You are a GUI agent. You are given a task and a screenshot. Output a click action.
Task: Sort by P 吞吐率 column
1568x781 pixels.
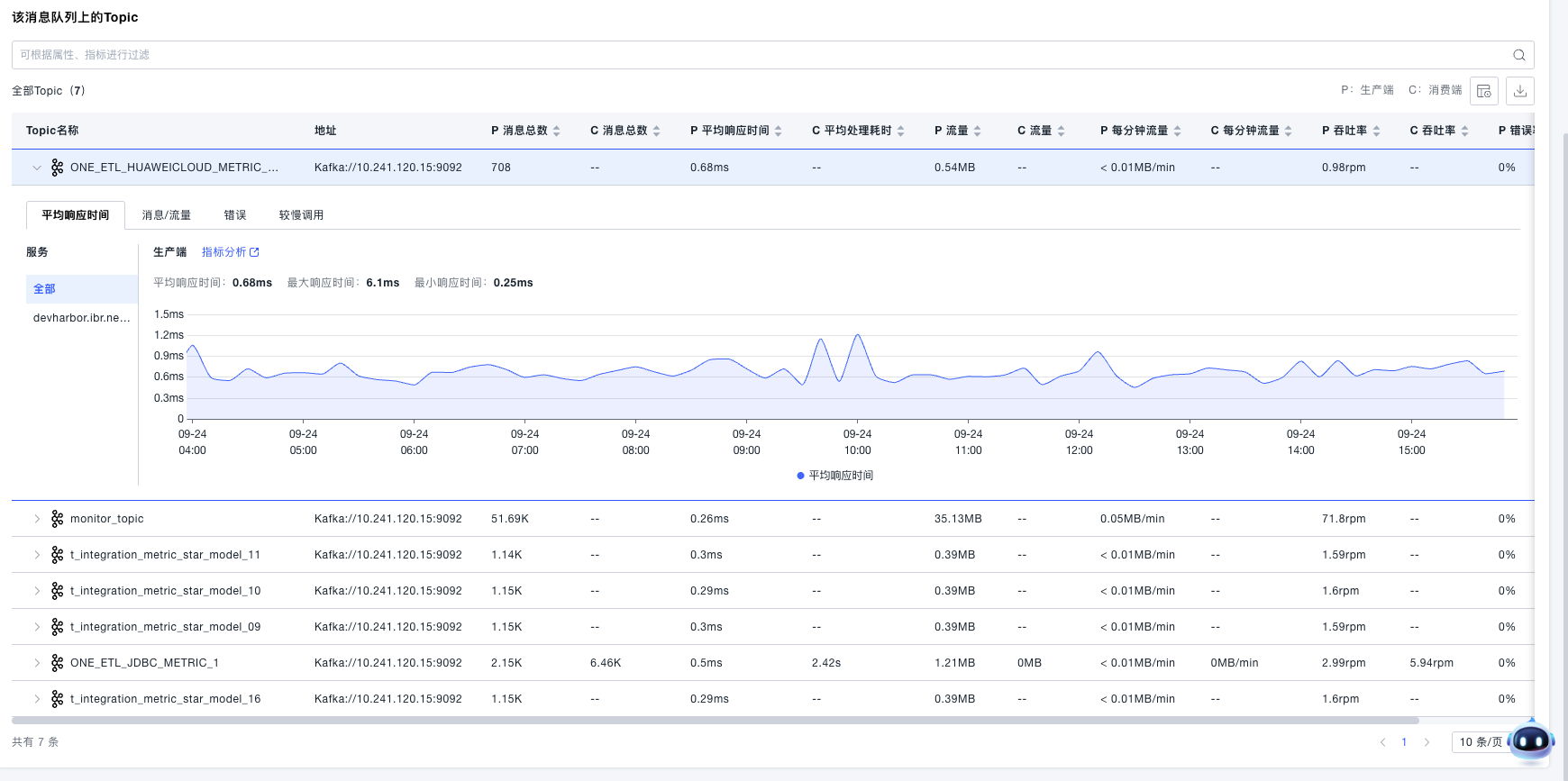tap(1376, 131)
